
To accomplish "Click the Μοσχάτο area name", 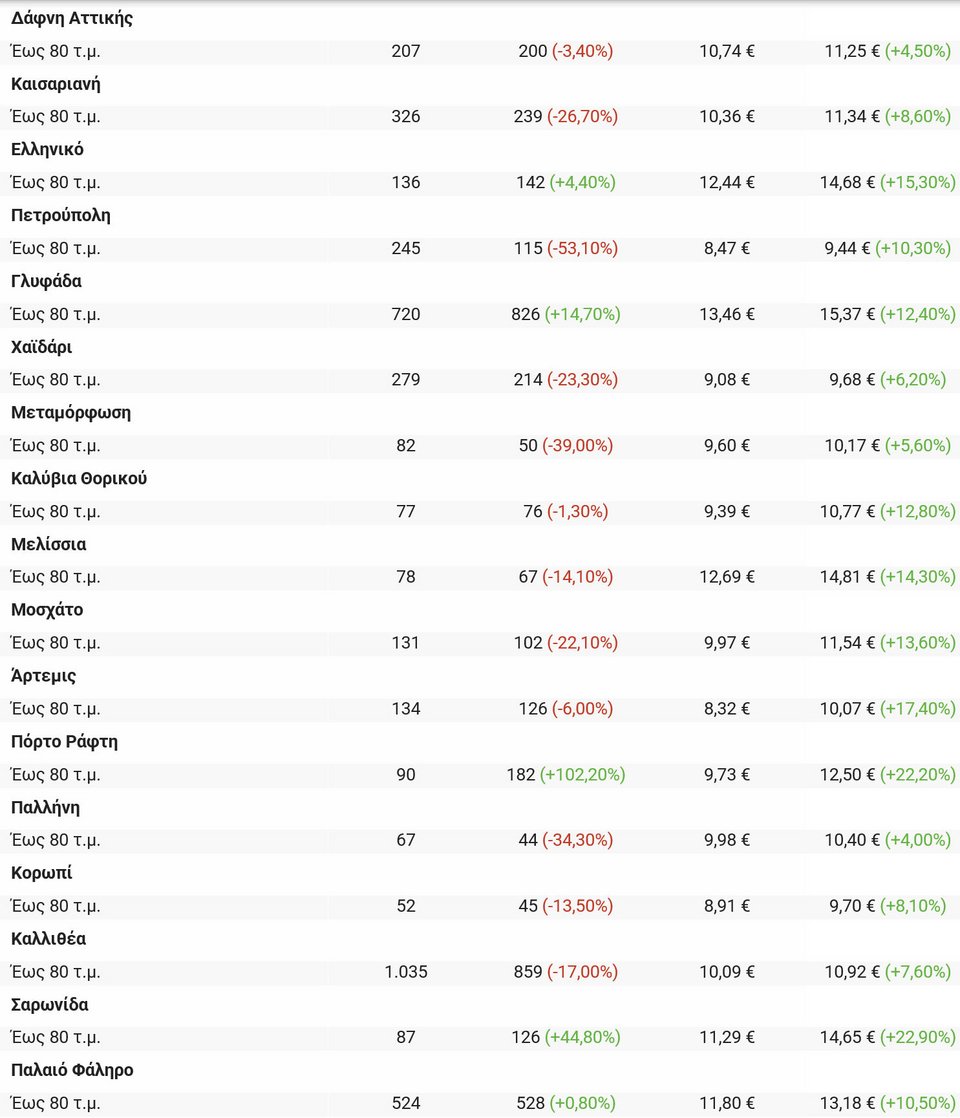I will point(47,610).
